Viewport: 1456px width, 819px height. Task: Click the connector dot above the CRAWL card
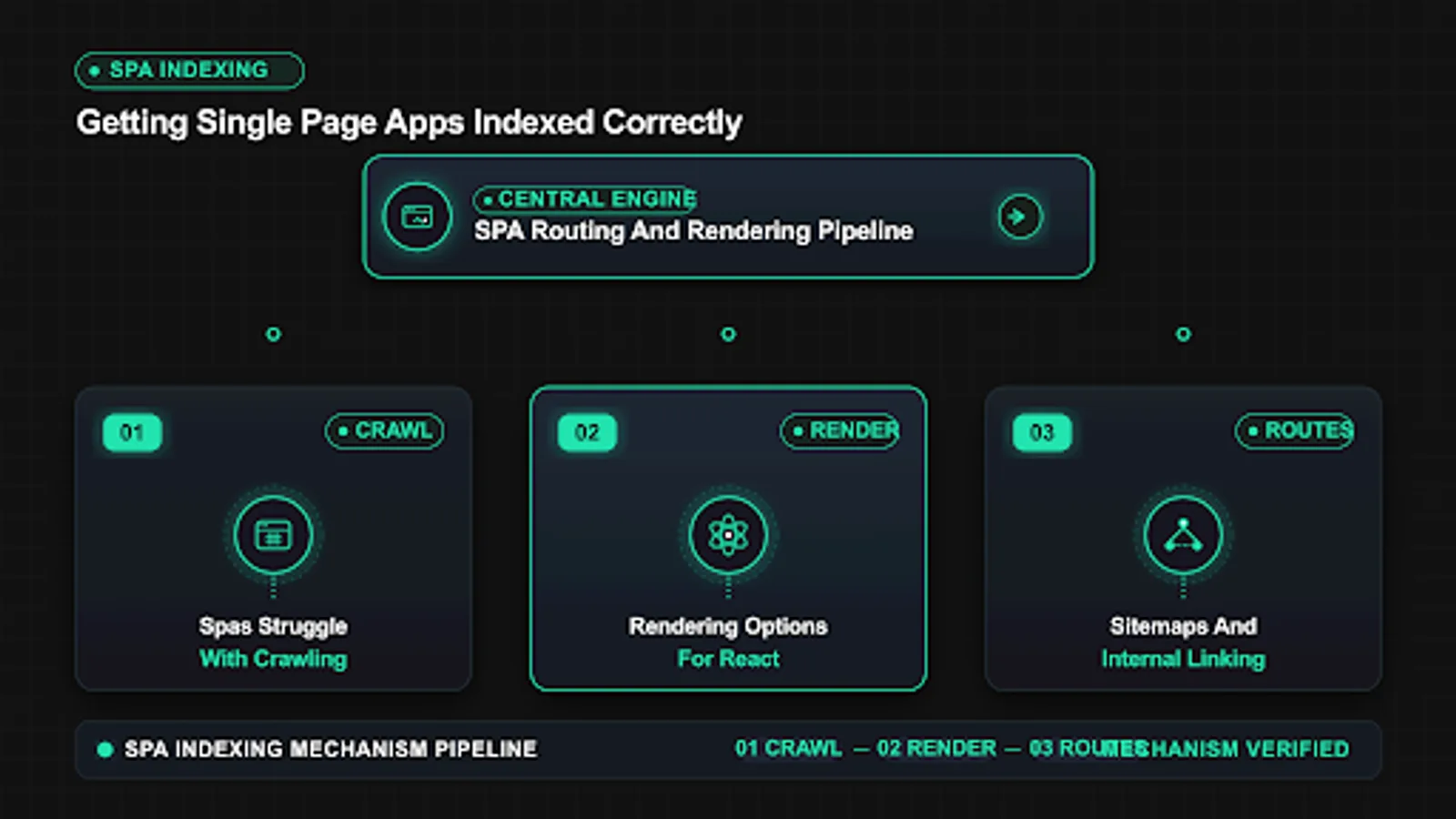(x=273, y=334)
